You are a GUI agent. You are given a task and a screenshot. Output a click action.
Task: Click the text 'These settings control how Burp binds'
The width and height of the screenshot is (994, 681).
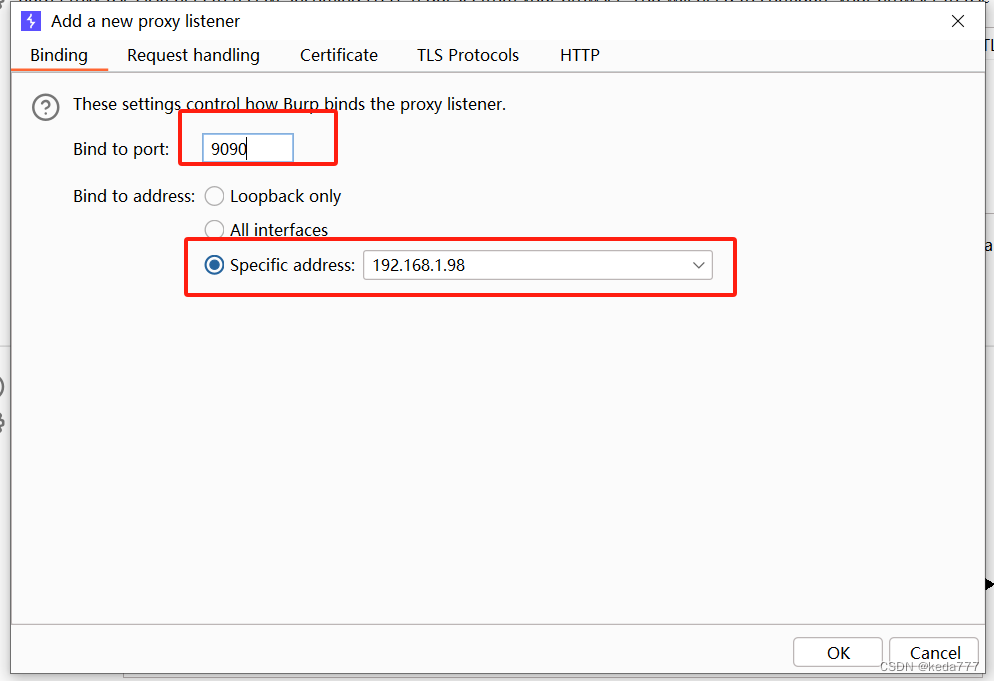(x=219, y=104)
